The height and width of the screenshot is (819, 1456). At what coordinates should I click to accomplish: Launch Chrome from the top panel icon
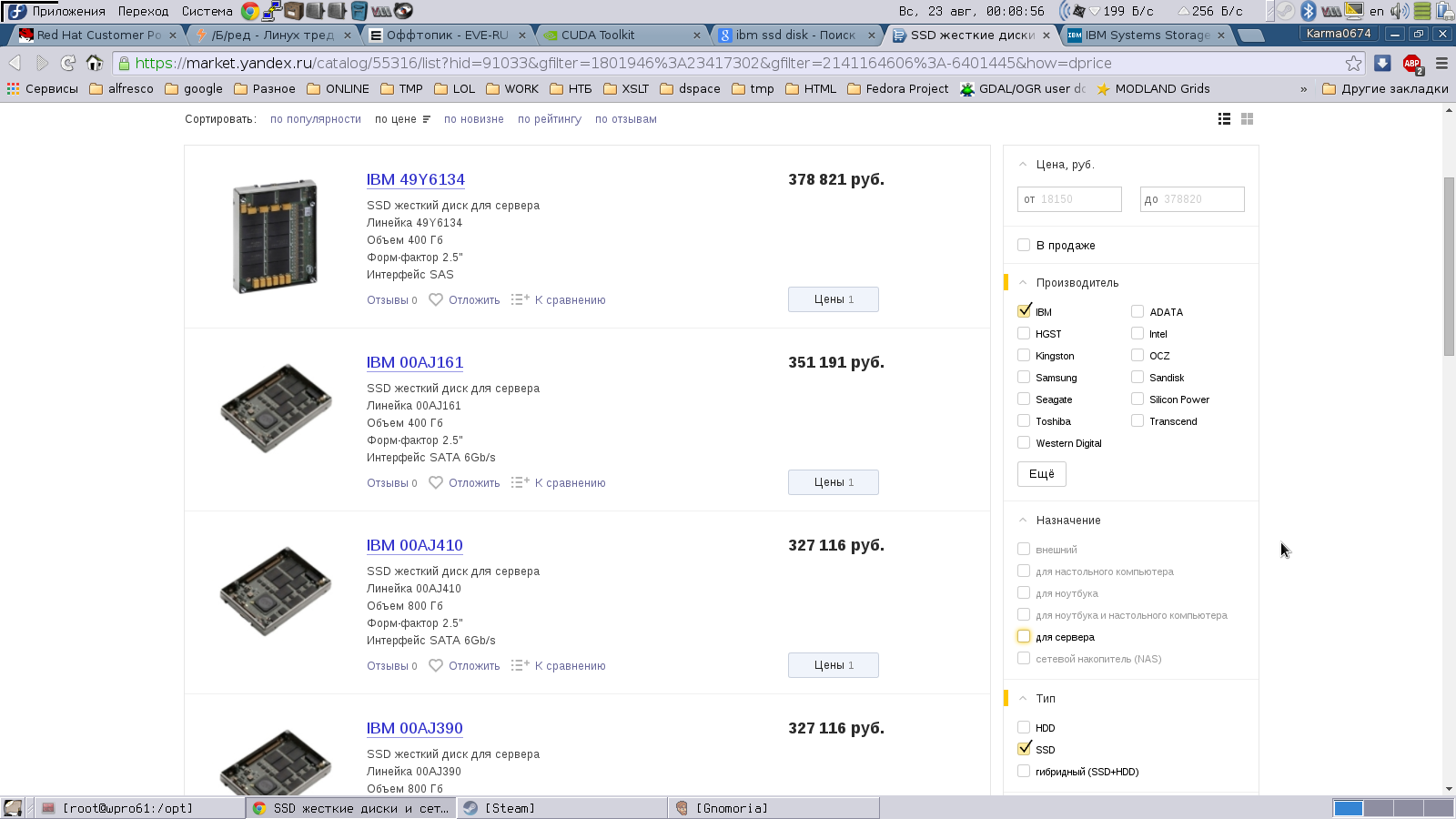click(250, 11)
